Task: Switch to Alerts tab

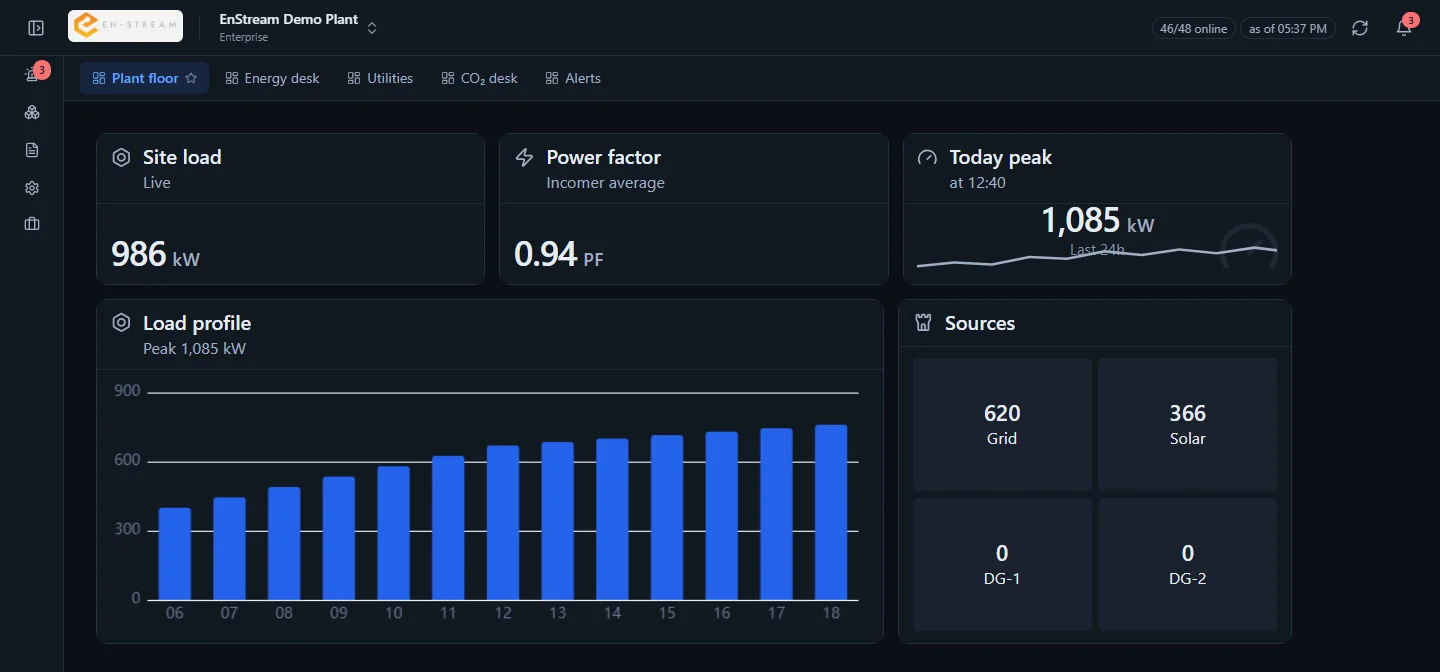Action: [x=573, y=78]
